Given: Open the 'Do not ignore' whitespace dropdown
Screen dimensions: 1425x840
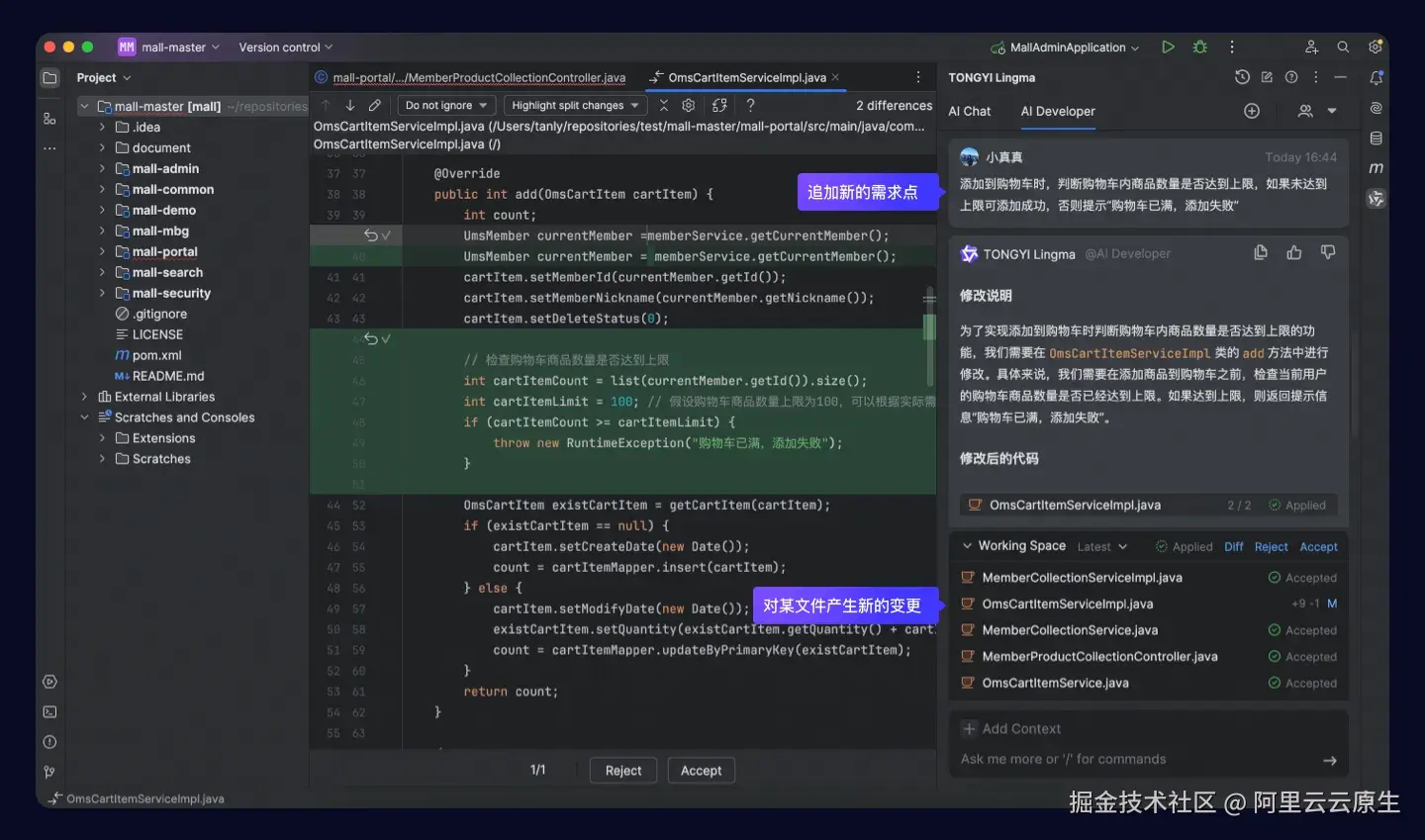Looking at the screenshot, I should tap(446, 105).
